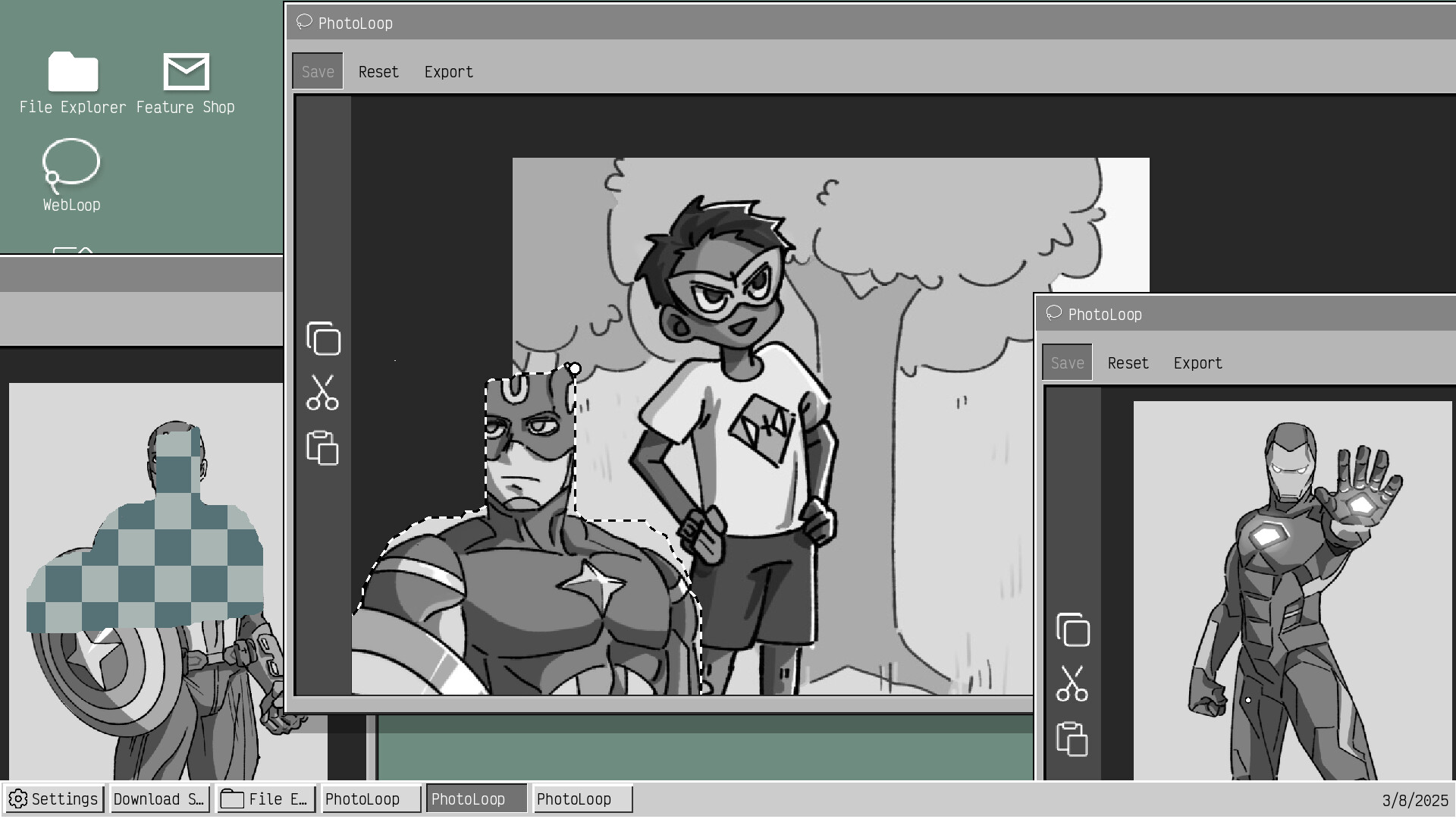
Task: Select the cut tool in the smaller PhotoLoop window
Action: (1072, 684)
